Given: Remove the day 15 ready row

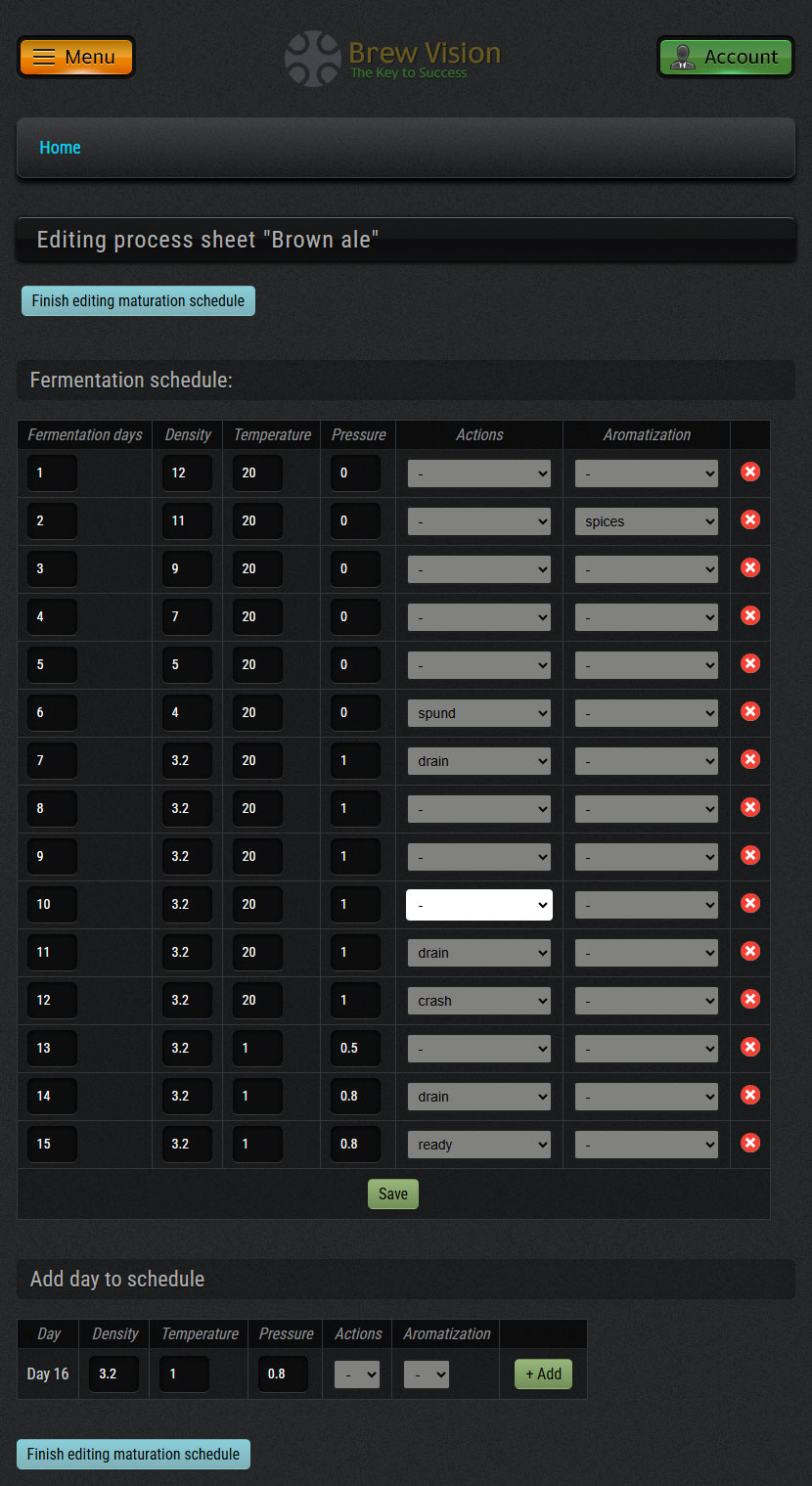Looking at the screenshot, I should (x=750, y=1144).
